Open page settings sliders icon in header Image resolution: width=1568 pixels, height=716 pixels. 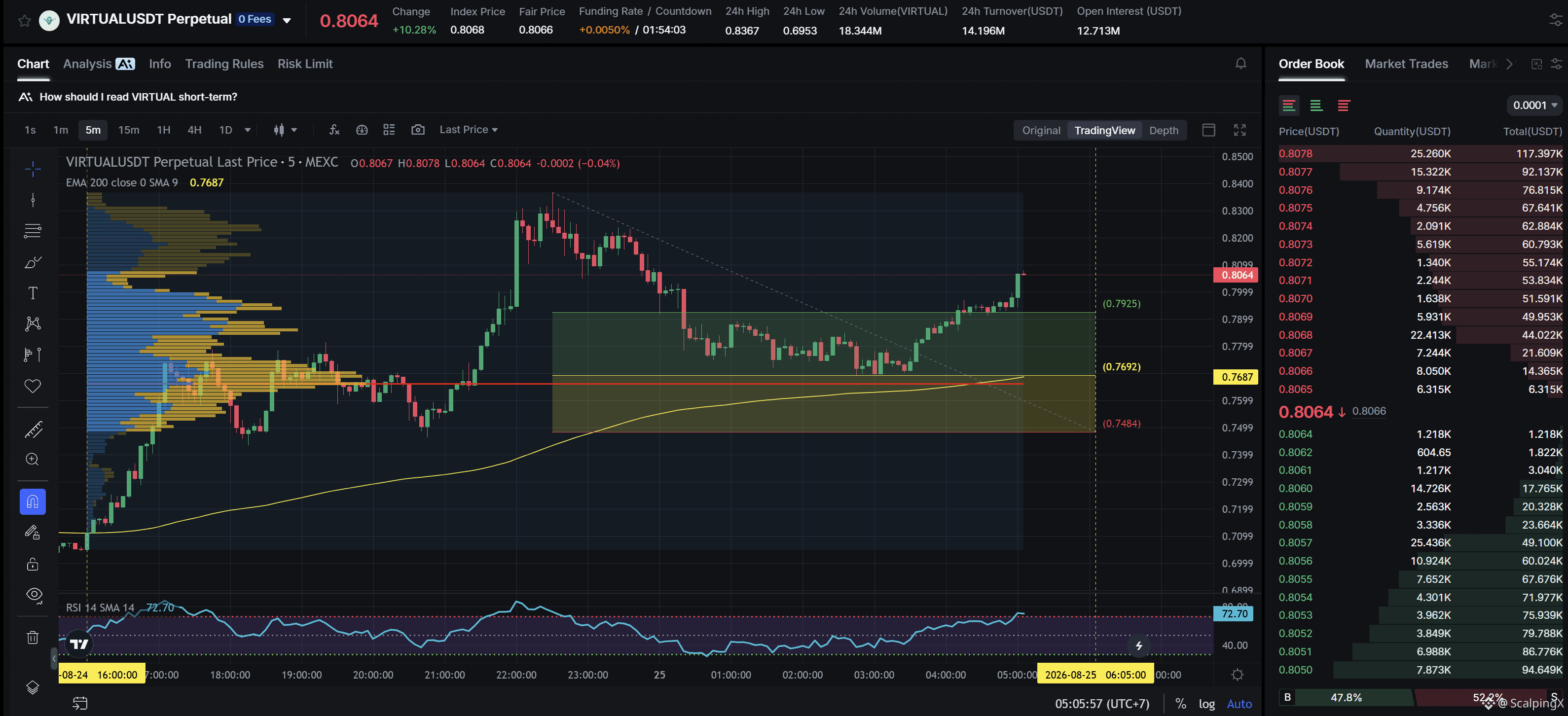1556,20
